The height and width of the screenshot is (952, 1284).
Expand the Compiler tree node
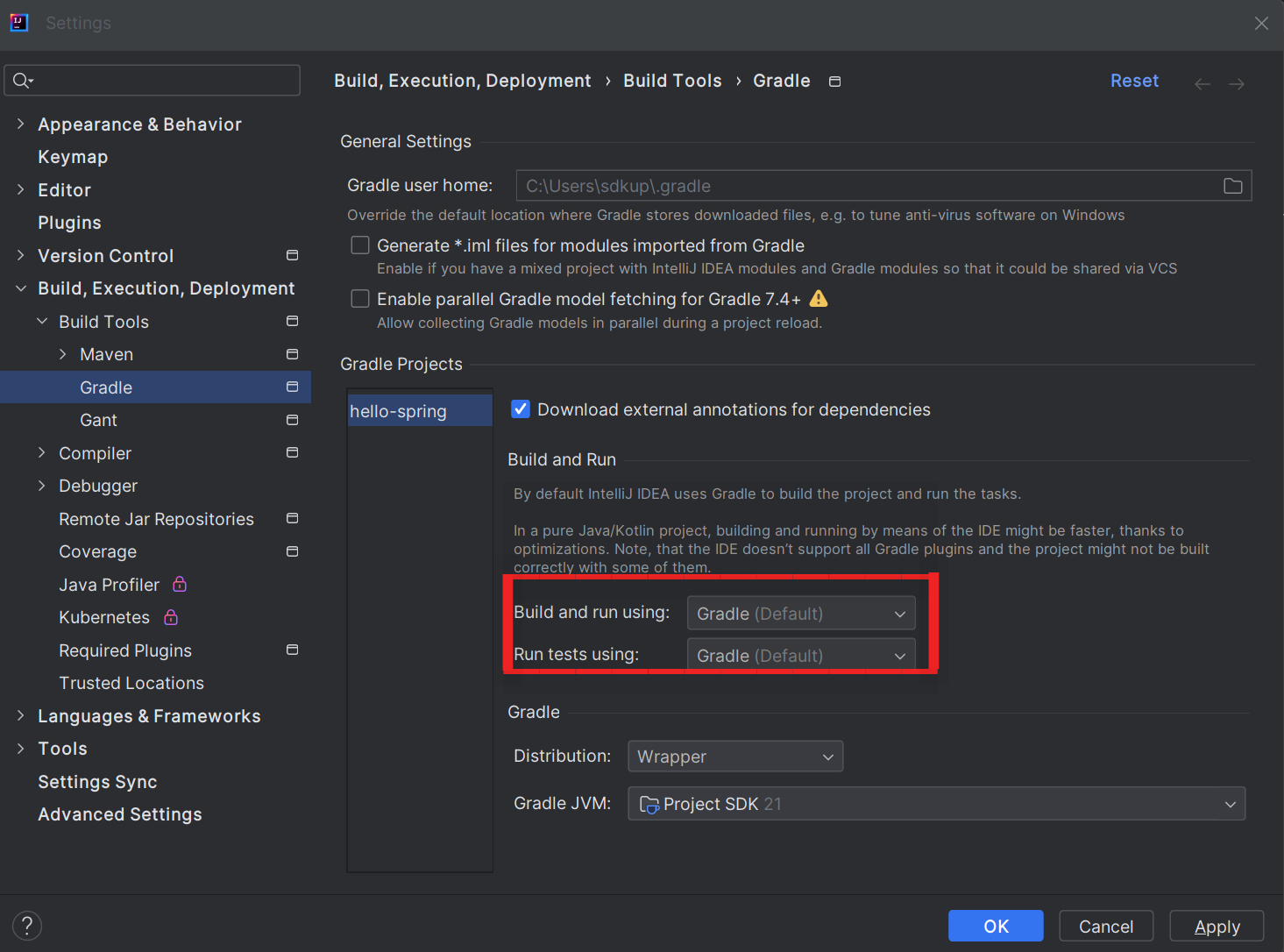(x=42, y=452)
